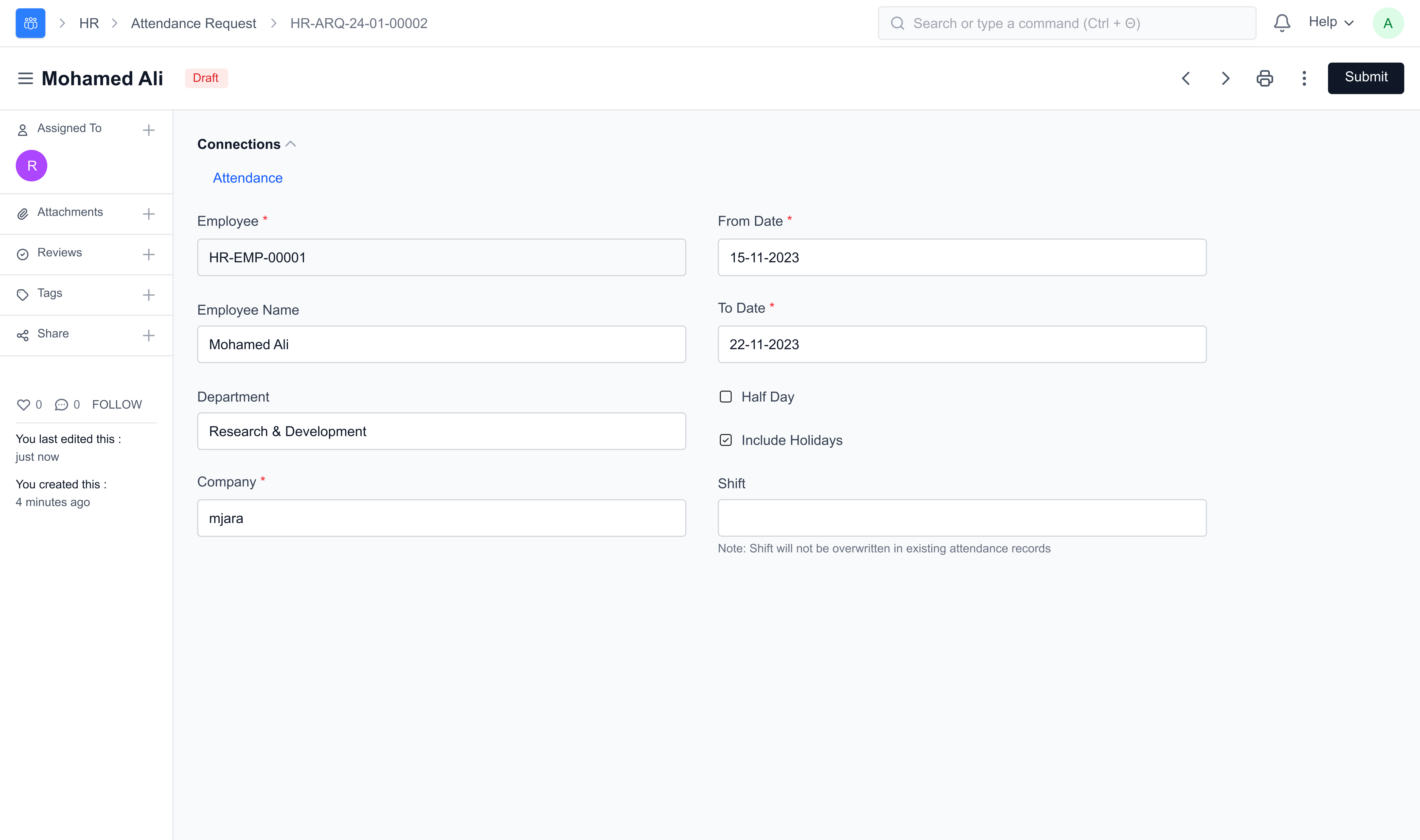Uncheck Include Holidays option

[726, 440]
